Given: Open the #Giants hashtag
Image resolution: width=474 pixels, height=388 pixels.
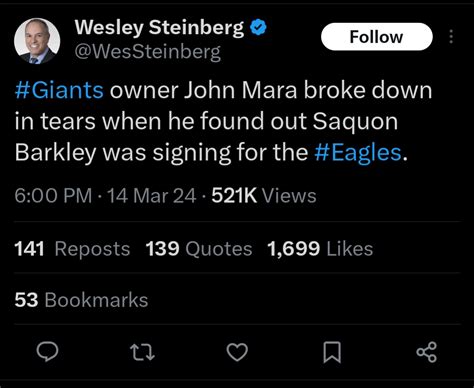Looking at the screenshot, I should click(59, 90).
